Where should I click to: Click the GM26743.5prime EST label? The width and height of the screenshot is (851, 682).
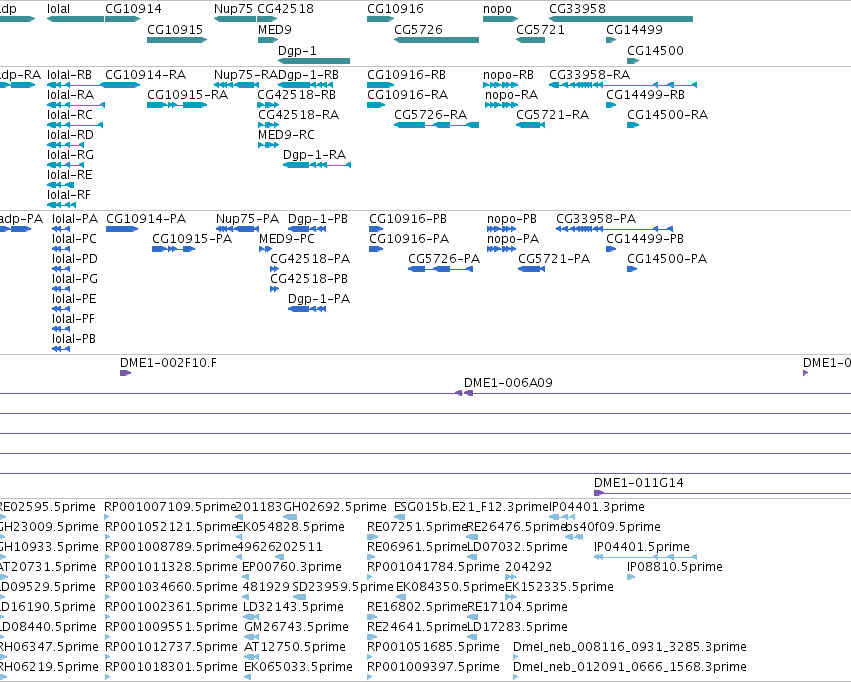tap(296, 627)
